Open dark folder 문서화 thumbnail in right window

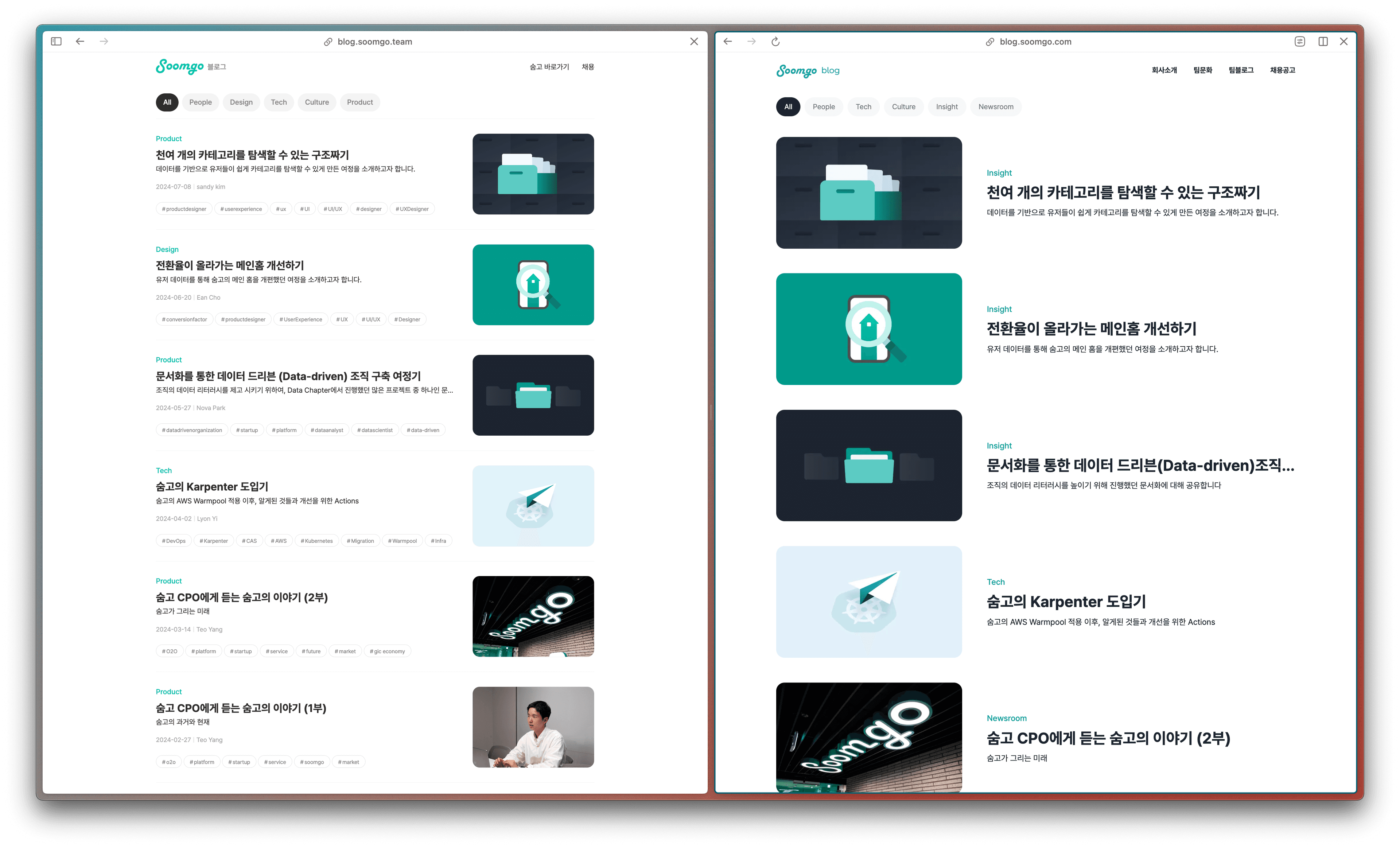[869, 466]
